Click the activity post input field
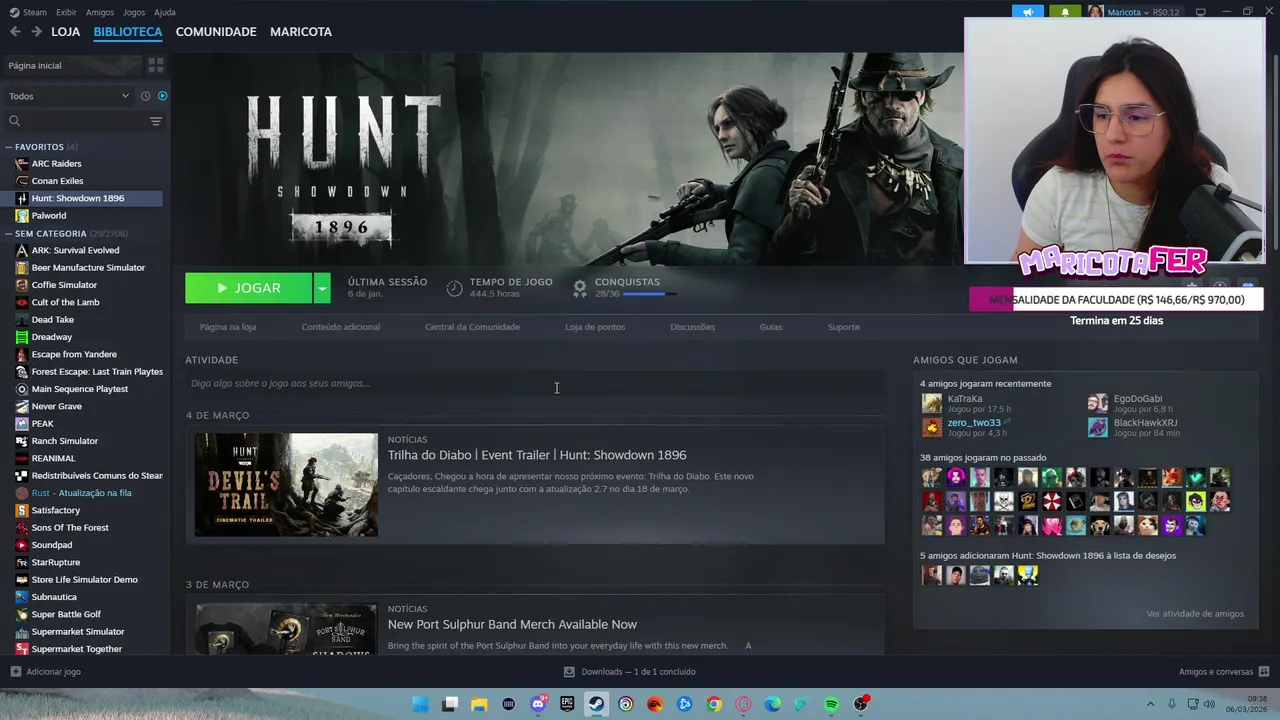 tap(535, 383)
